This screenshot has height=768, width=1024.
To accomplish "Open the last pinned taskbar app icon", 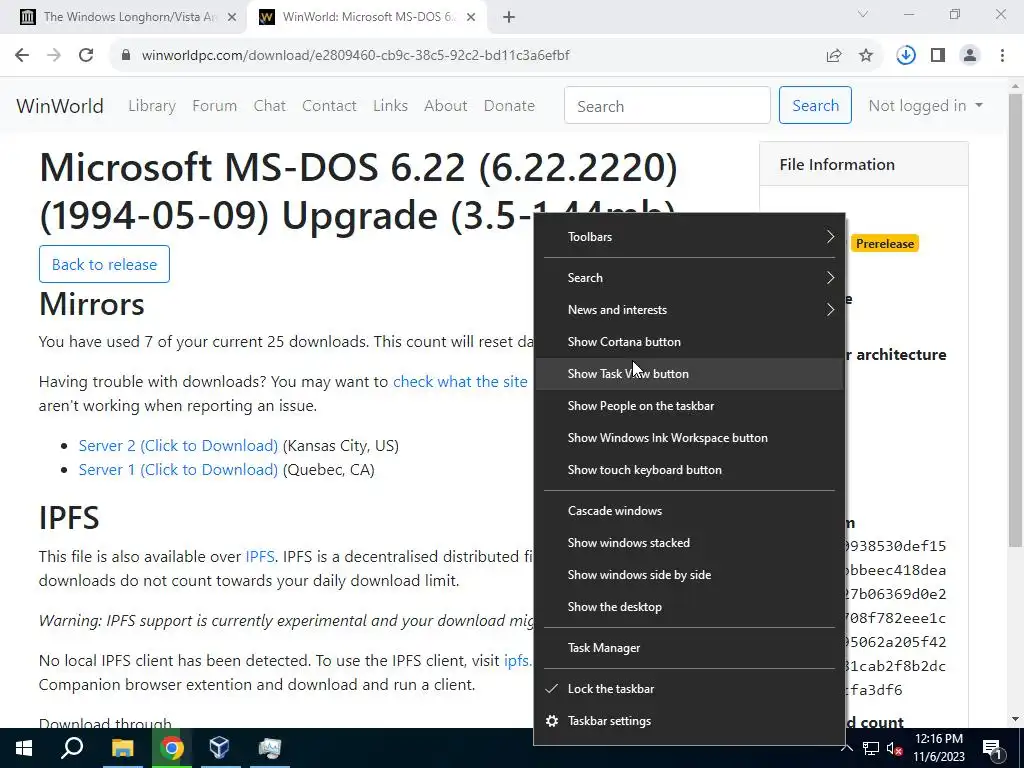I will pyautogui.click(x=269, y=748).
